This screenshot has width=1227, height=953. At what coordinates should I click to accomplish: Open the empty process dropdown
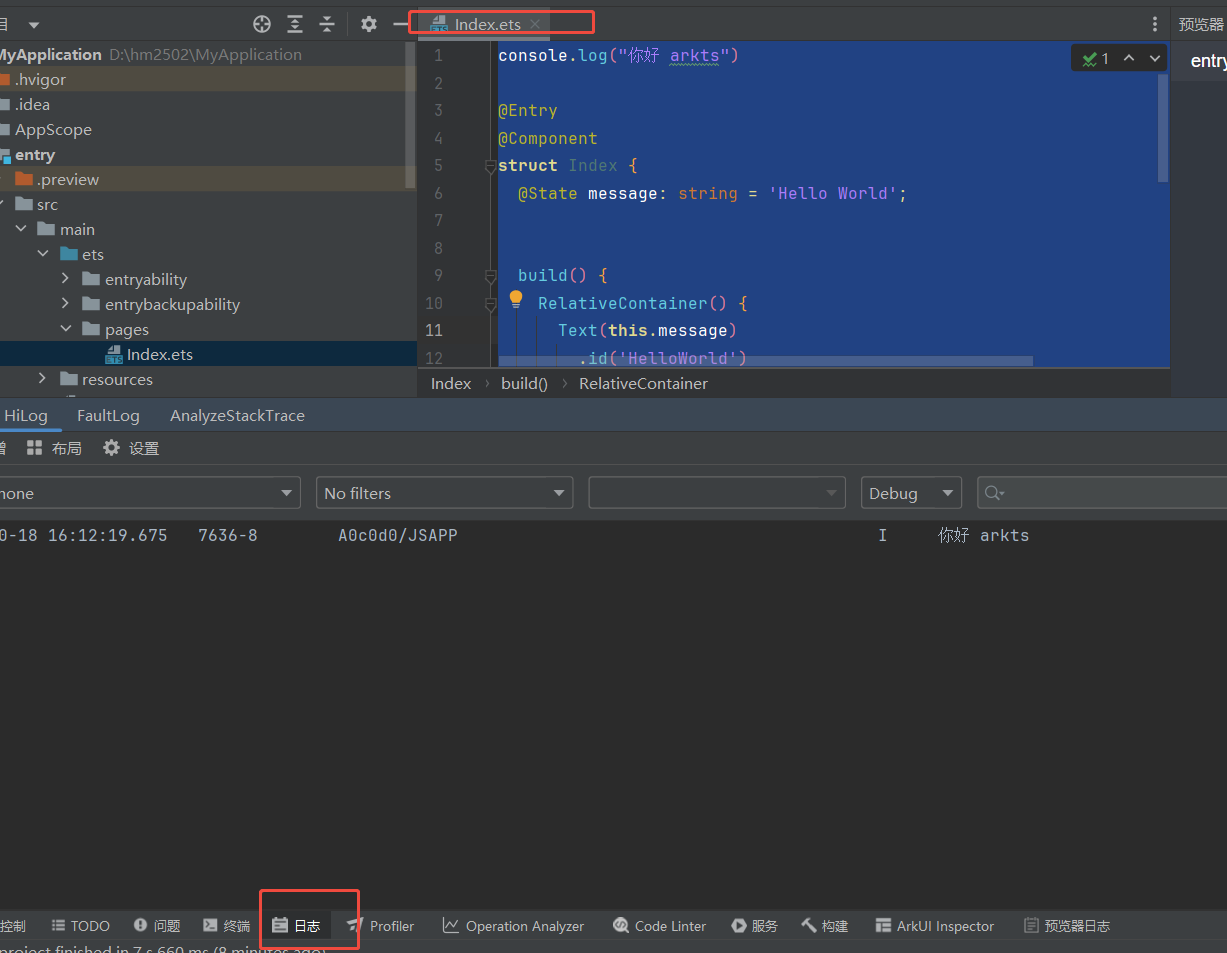click(716, 493)
